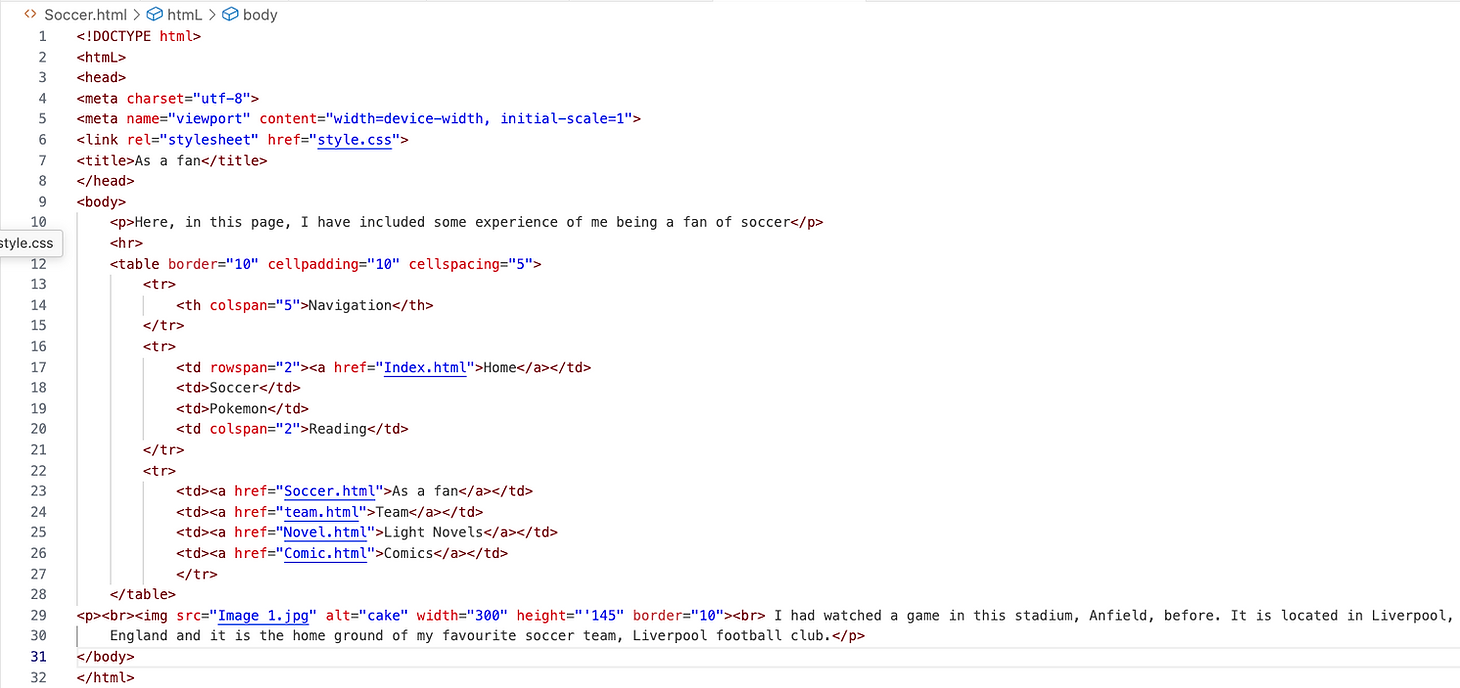Open the Soccer.html anchor link
Image resolution: width=1460 pixels, height=688 pixels.
(330, 491)
